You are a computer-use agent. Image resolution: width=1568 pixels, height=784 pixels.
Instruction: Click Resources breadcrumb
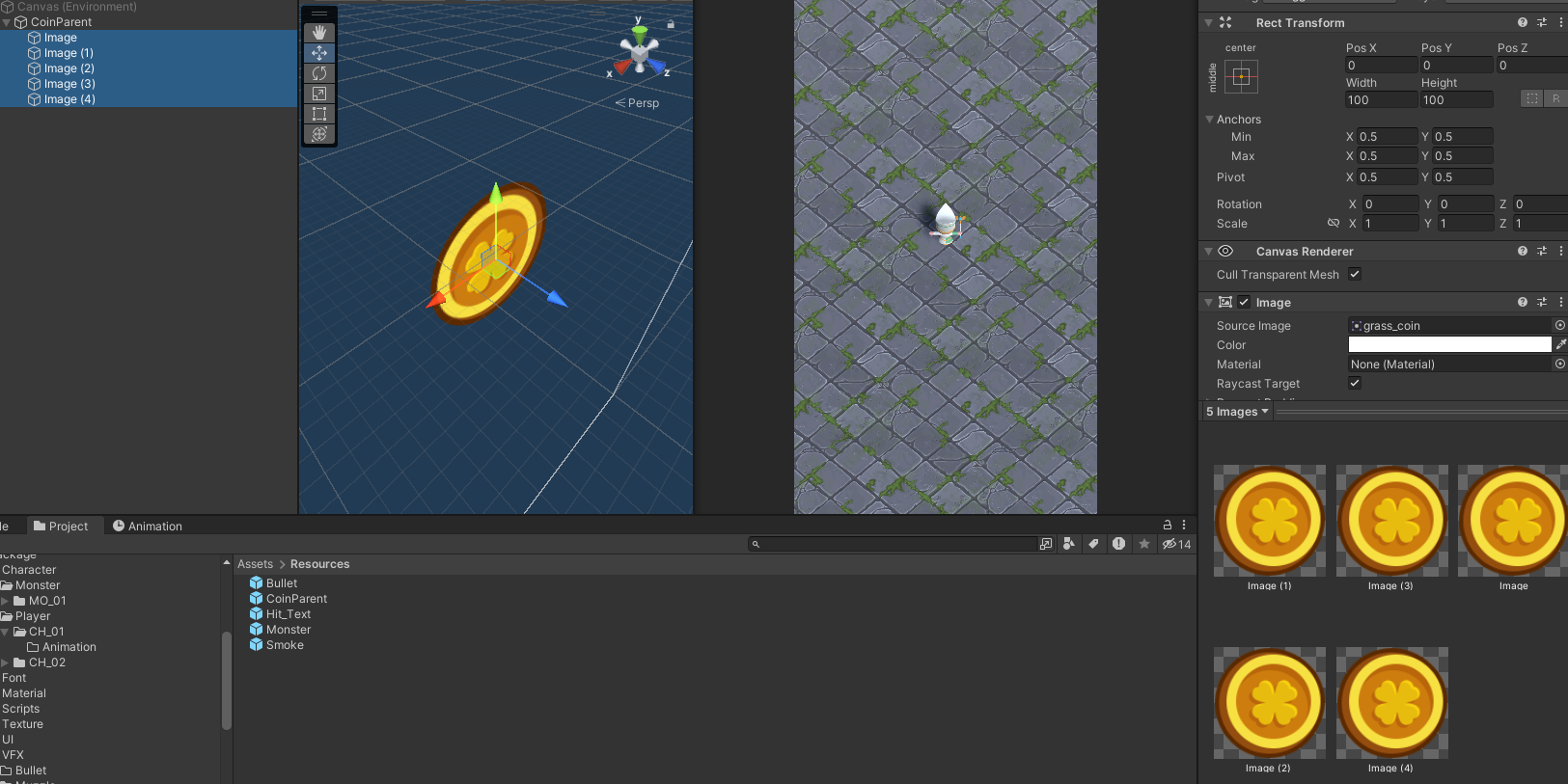(320, 564)
